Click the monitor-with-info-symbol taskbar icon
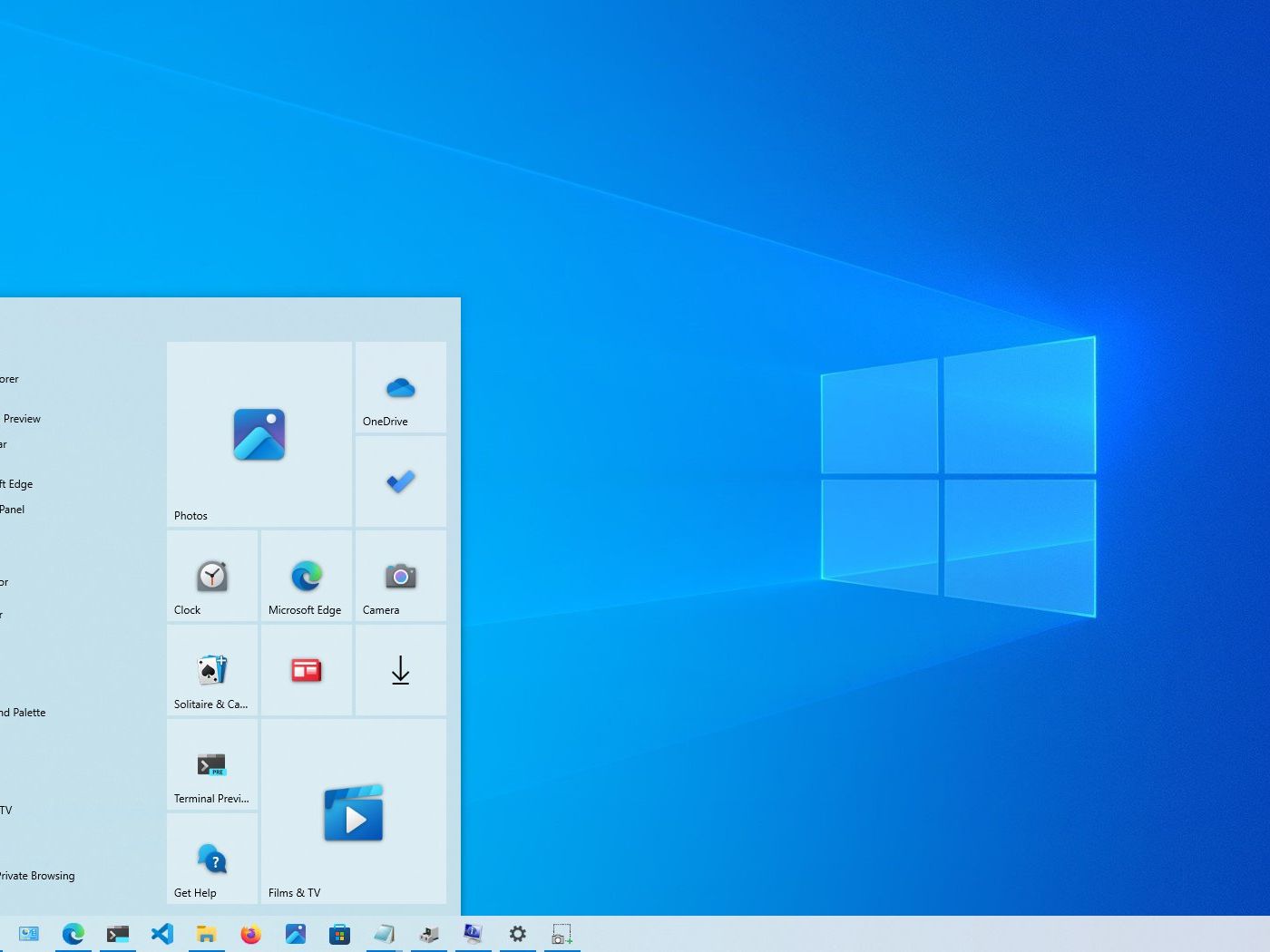The width and height of the screenshot is (1270, 952). [474, 934]
